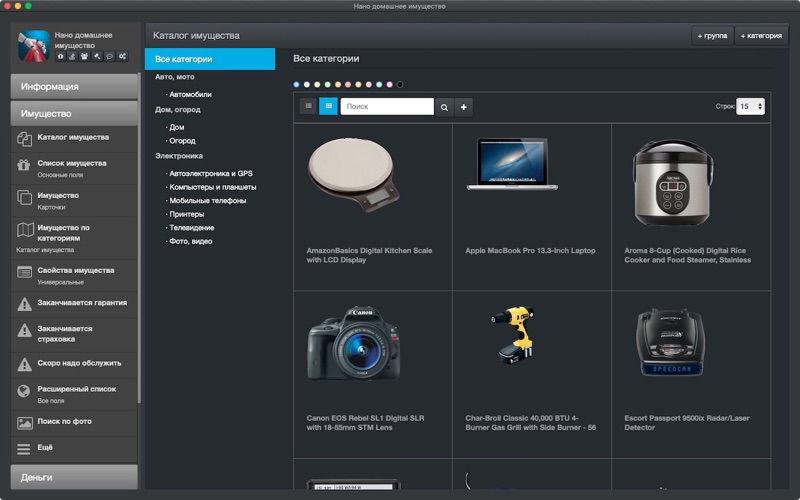800x500 pixels.
Task: Click the map icon for Имущество по категориям
Action: [x=25, y=230]
